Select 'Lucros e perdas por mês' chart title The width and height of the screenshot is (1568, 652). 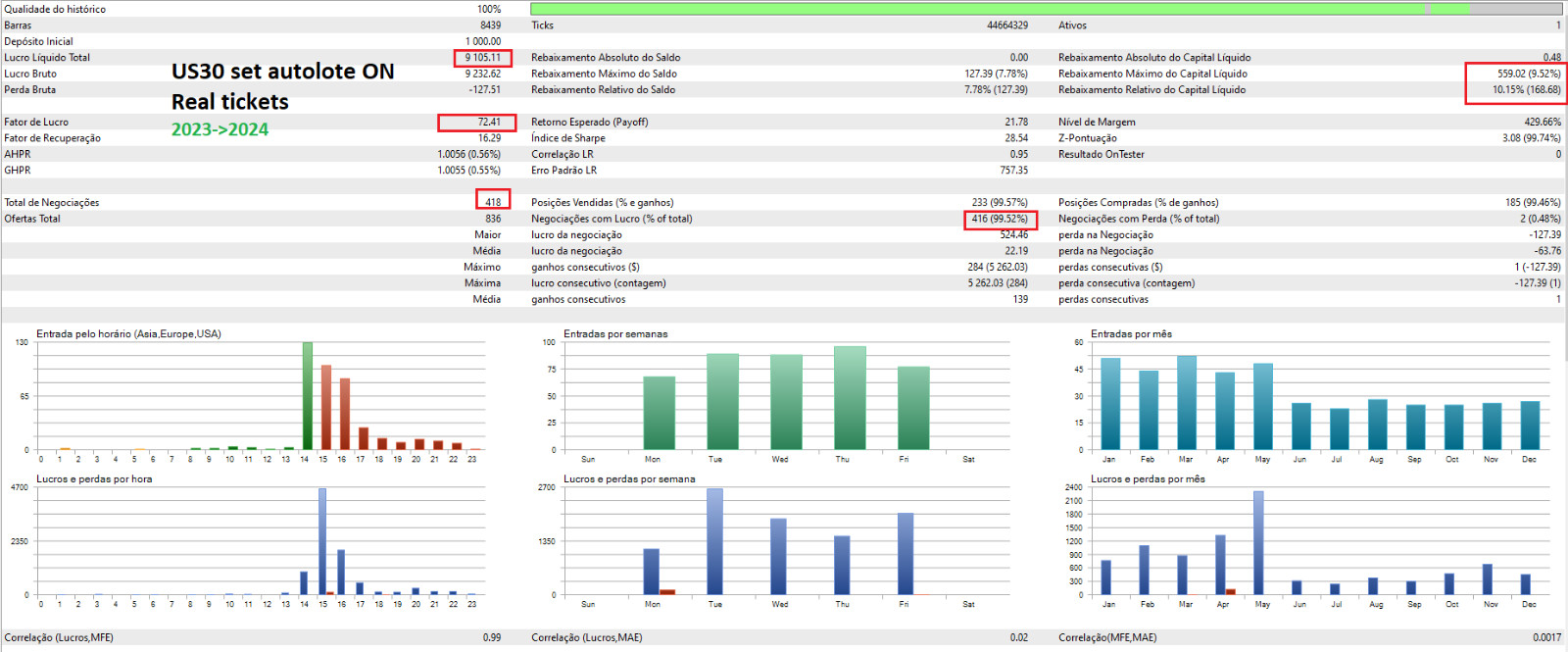[x=1148, y=479]
